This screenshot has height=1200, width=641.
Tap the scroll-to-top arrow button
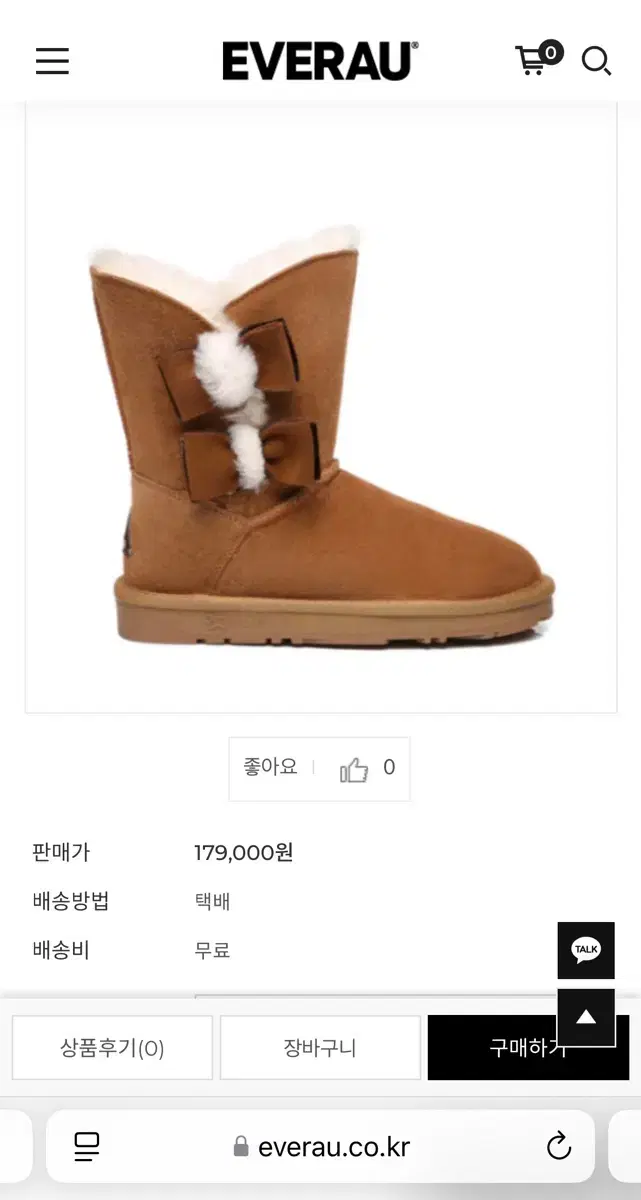click(586, 1018)
